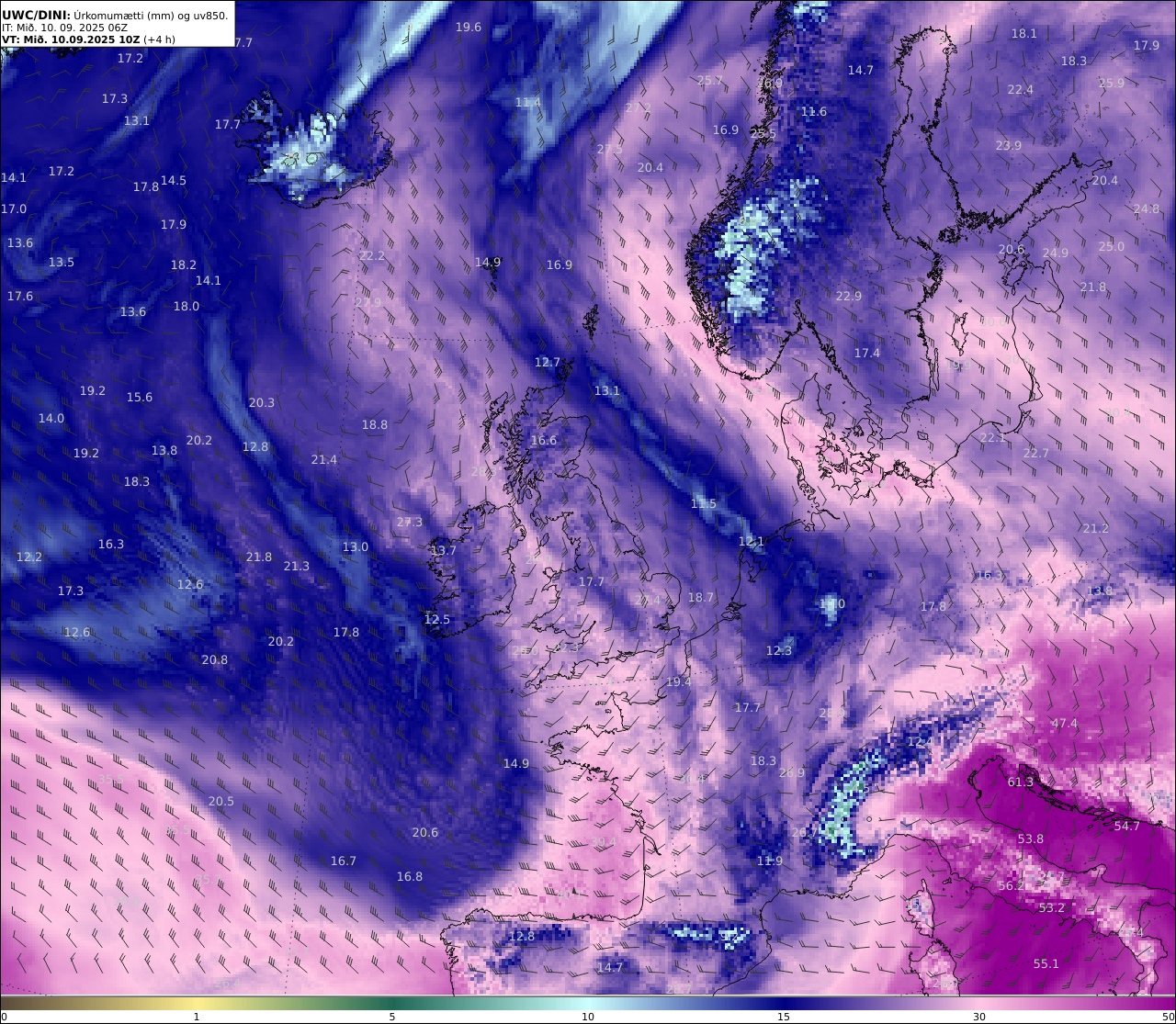Viewport: 1176px width, 1024px height.
Task: Click the 13.7 value over Ireland
Action: (444, 551)
